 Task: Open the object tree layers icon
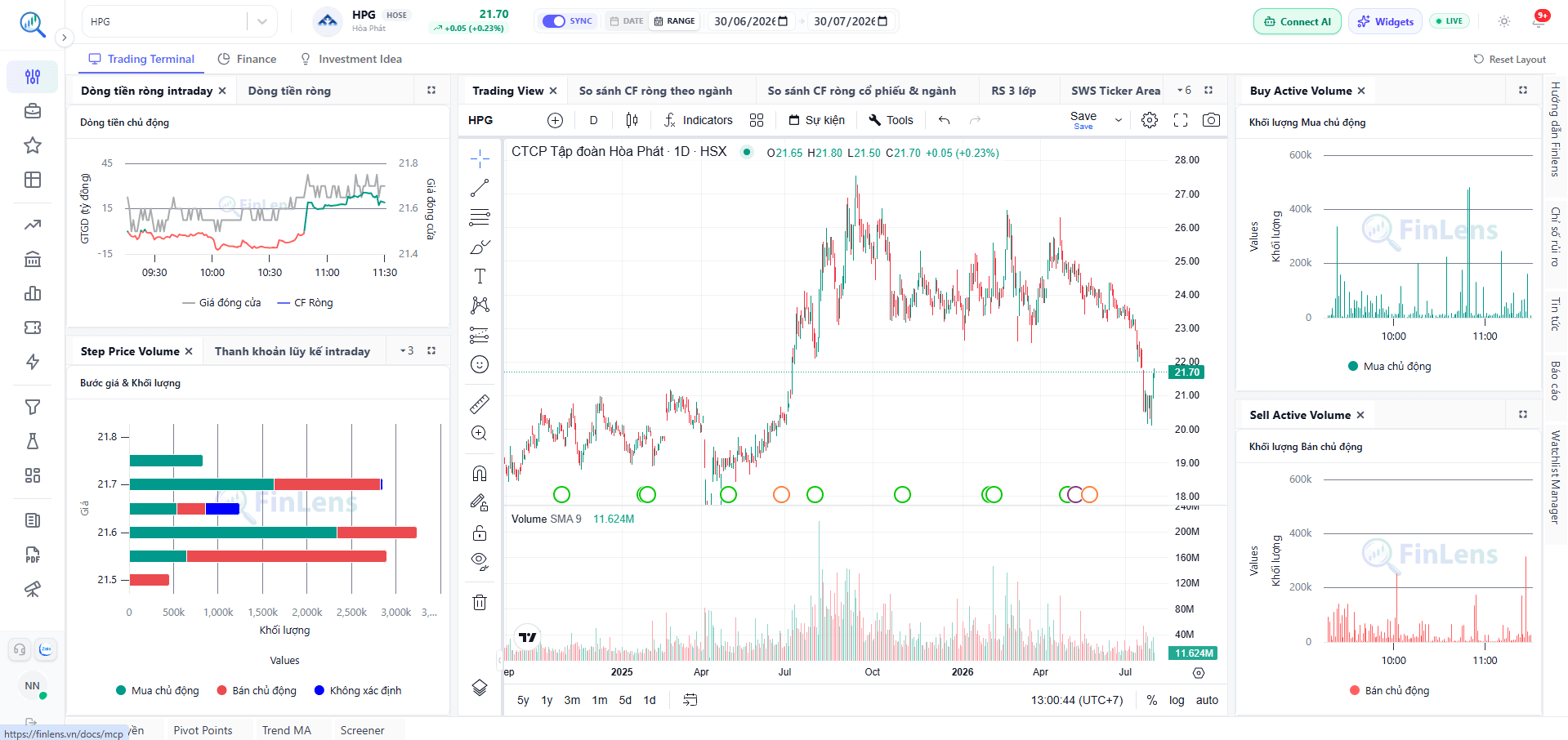click(x=480, y=688)
